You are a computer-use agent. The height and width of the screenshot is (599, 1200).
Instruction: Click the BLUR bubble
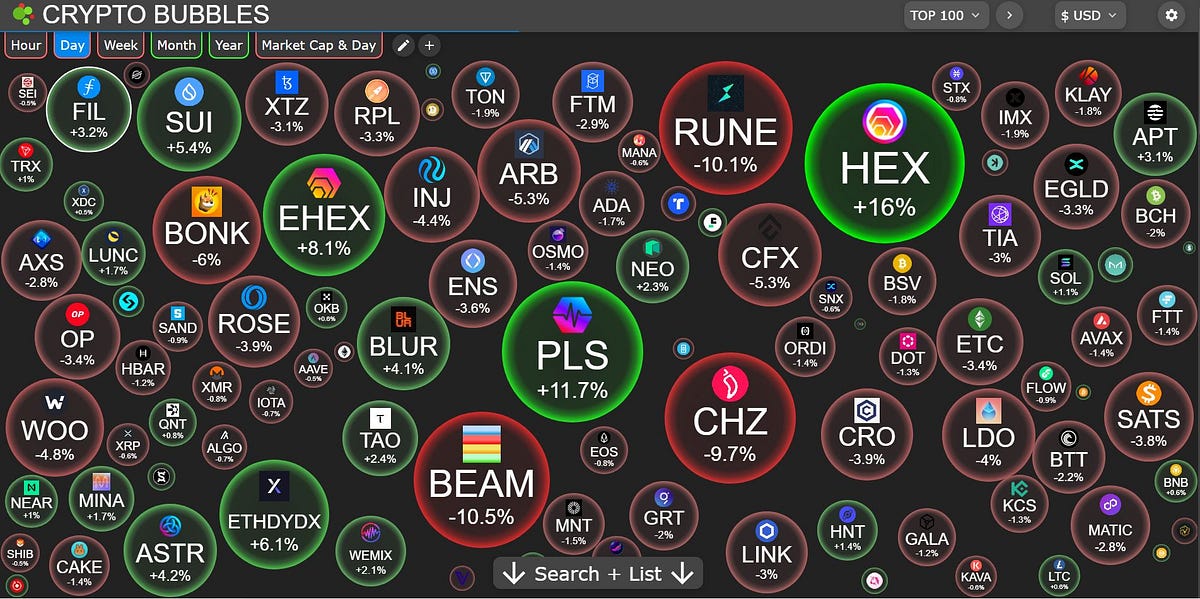click(x=404, y=345)
